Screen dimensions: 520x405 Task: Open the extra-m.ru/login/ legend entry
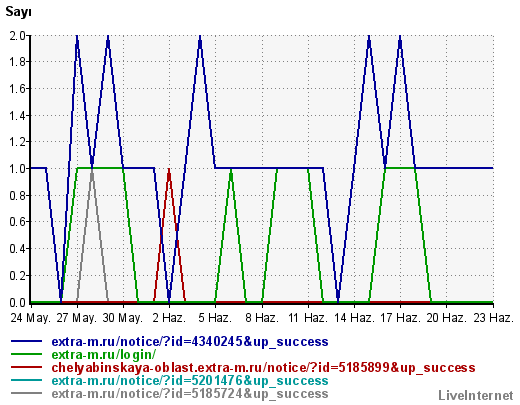click(x=104, y=355)
